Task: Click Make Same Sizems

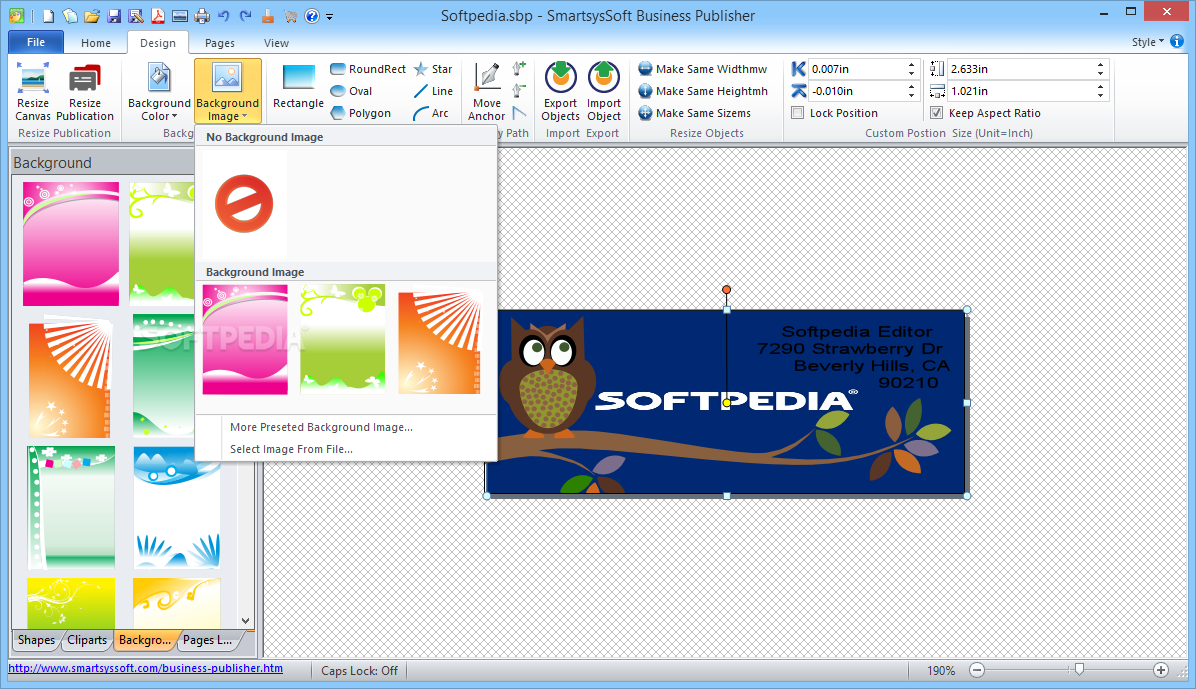Action: pos(694,113)
